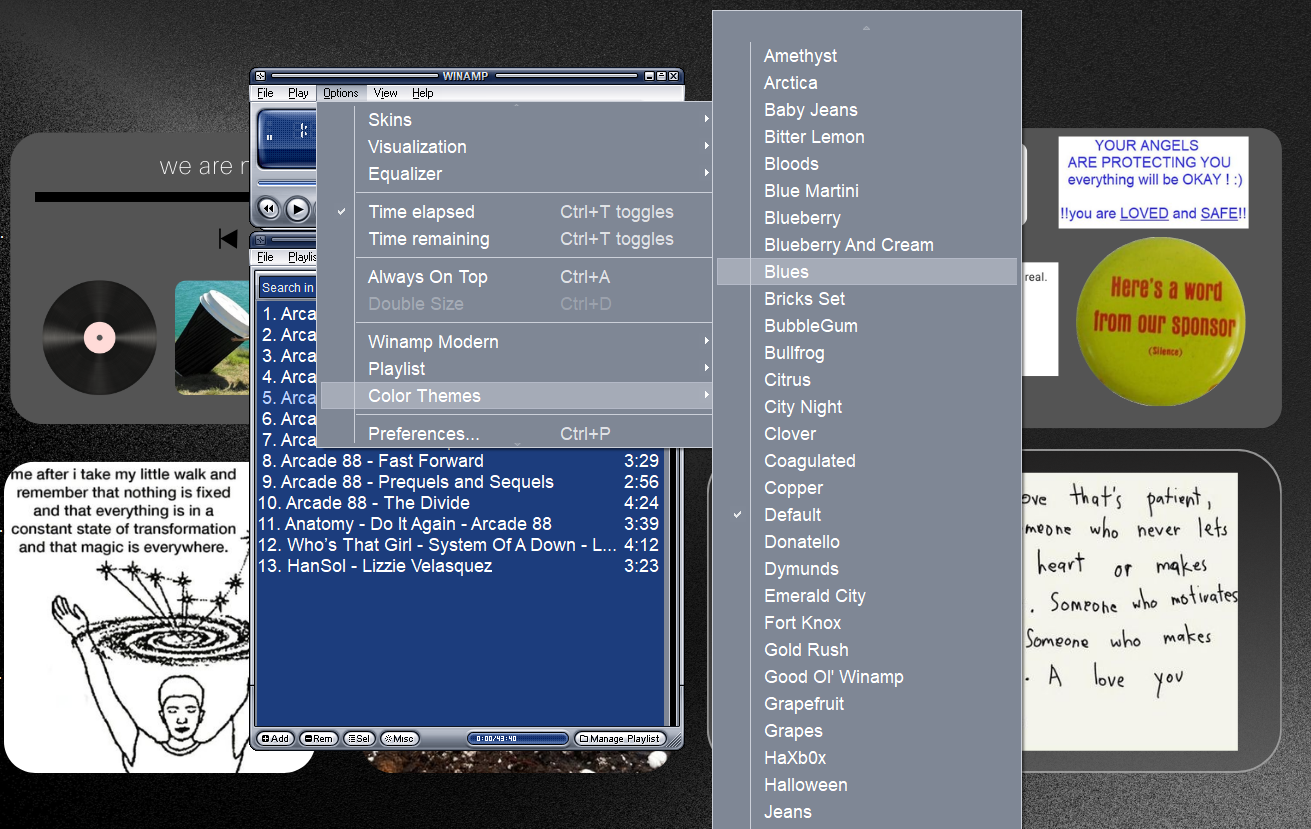The image size is (1311, 829).
Task: Click the LOVED link in angels note
Action: (x=1143, y=213)
